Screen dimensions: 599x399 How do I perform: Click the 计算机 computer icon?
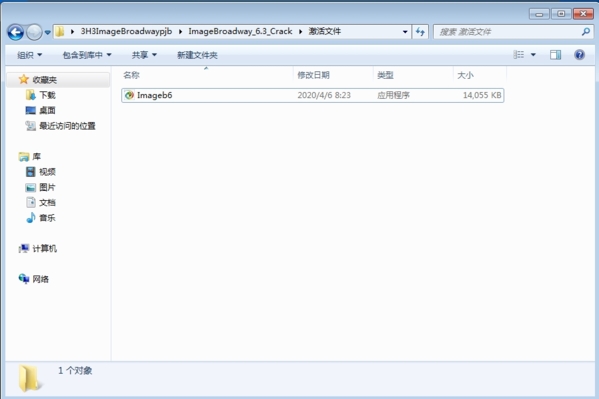[24, 249]
